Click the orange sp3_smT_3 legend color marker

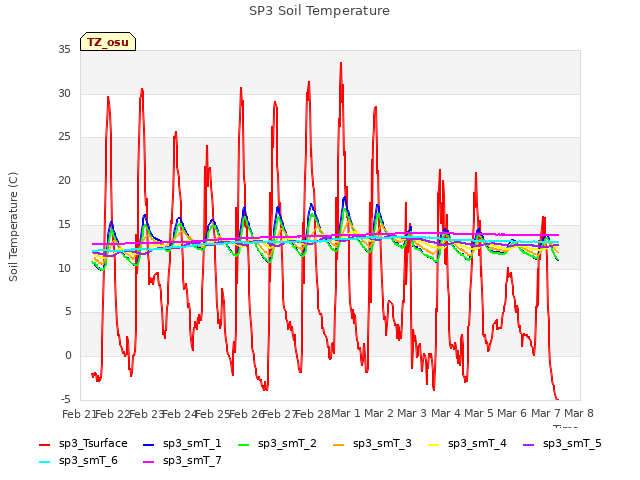(x=339, y=444)
